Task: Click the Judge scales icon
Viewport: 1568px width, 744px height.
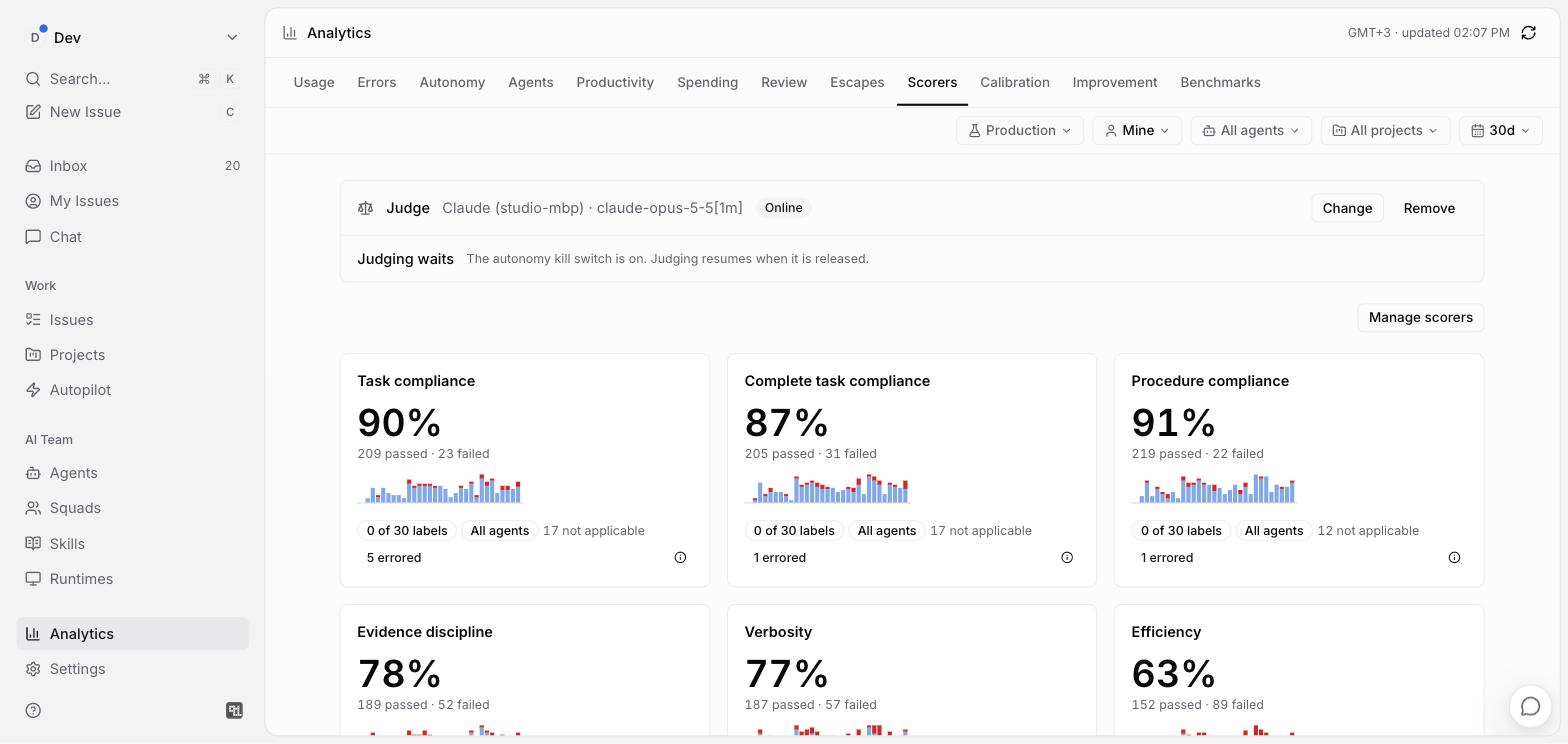Action: (366, 208)
